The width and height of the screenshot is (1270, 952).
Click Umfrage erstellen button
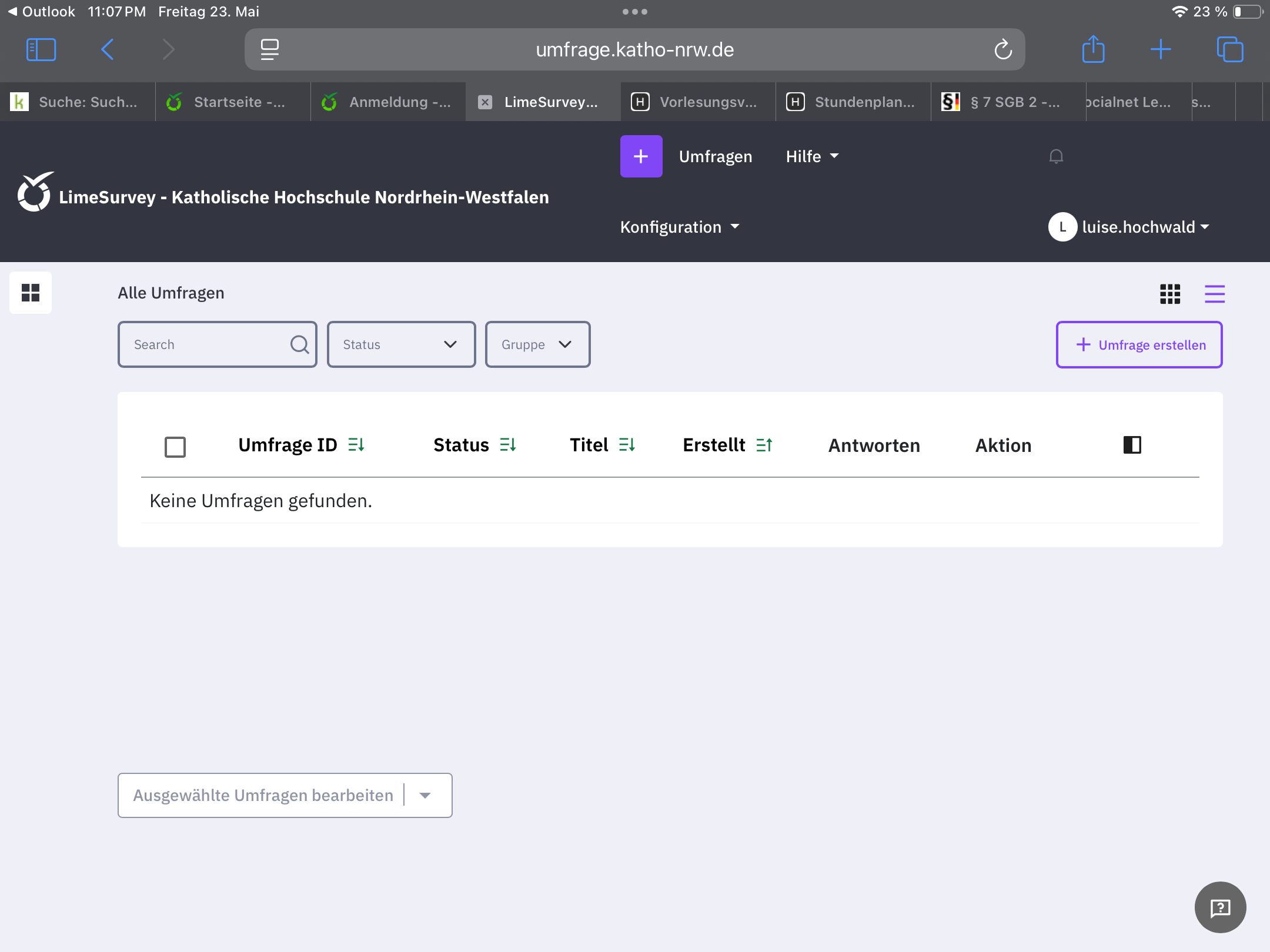(1139, 345)
